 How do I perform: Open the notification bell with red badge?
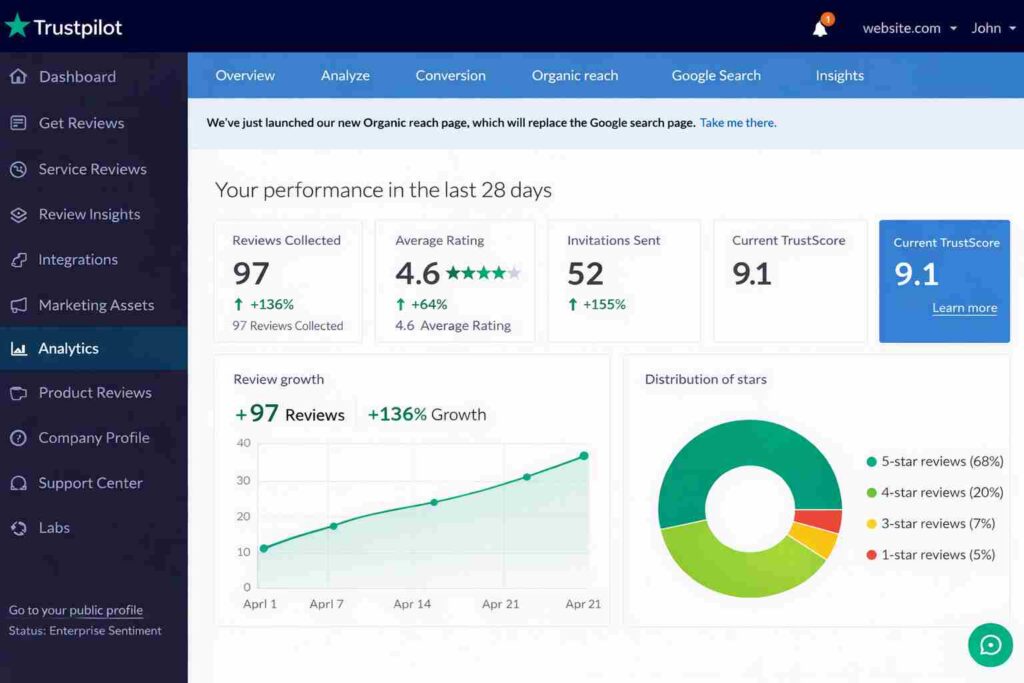[x=819, y=27]
